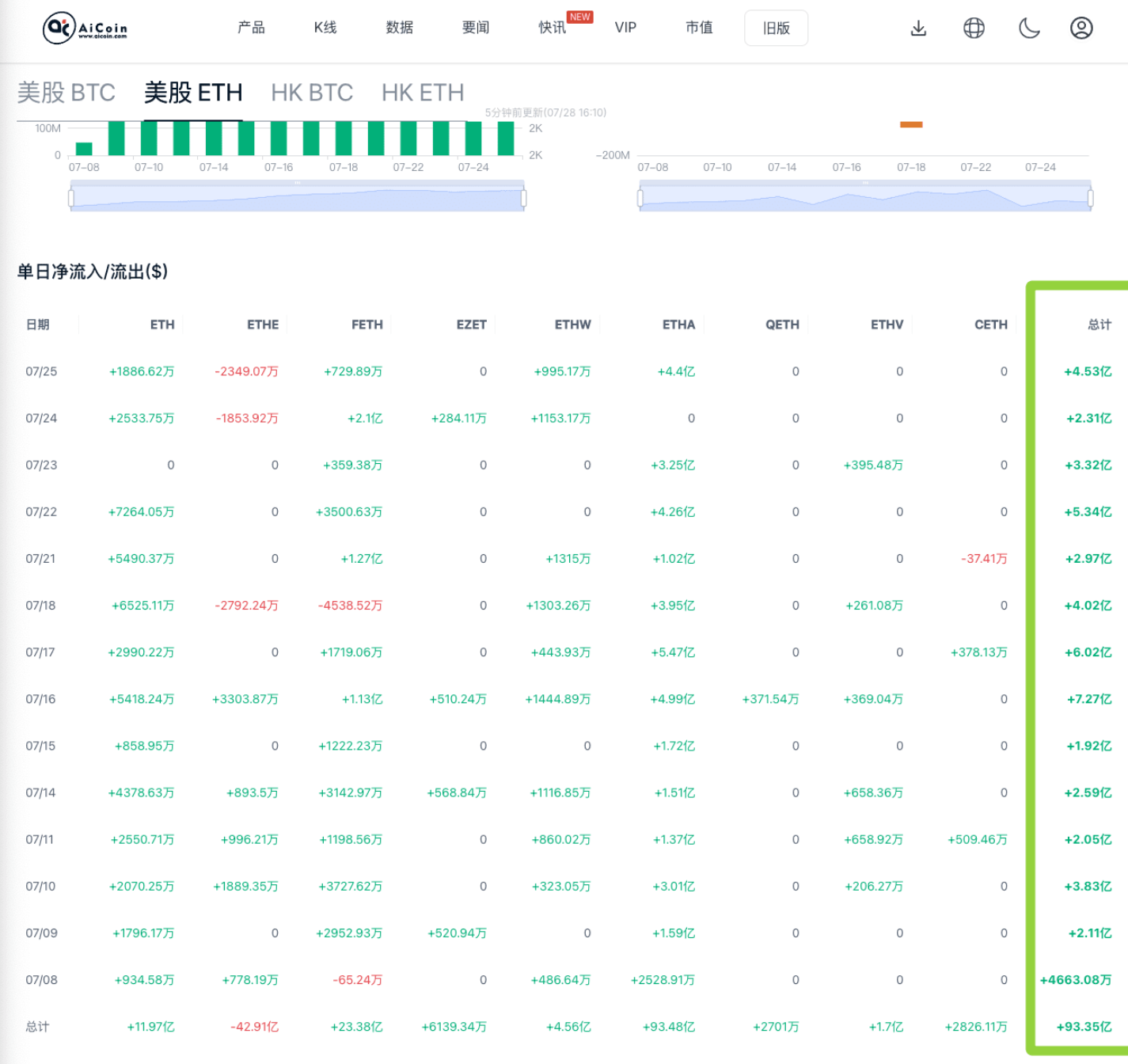
Task: Click the 旧版 button
Action: pos(776,28)
